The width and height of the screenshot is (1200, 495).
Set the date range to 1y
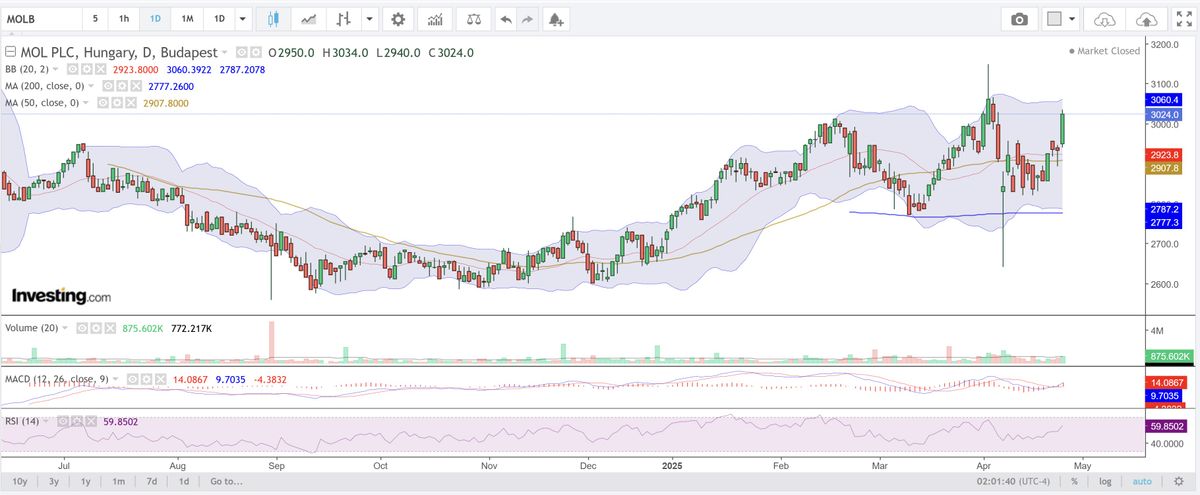[87, 481]
